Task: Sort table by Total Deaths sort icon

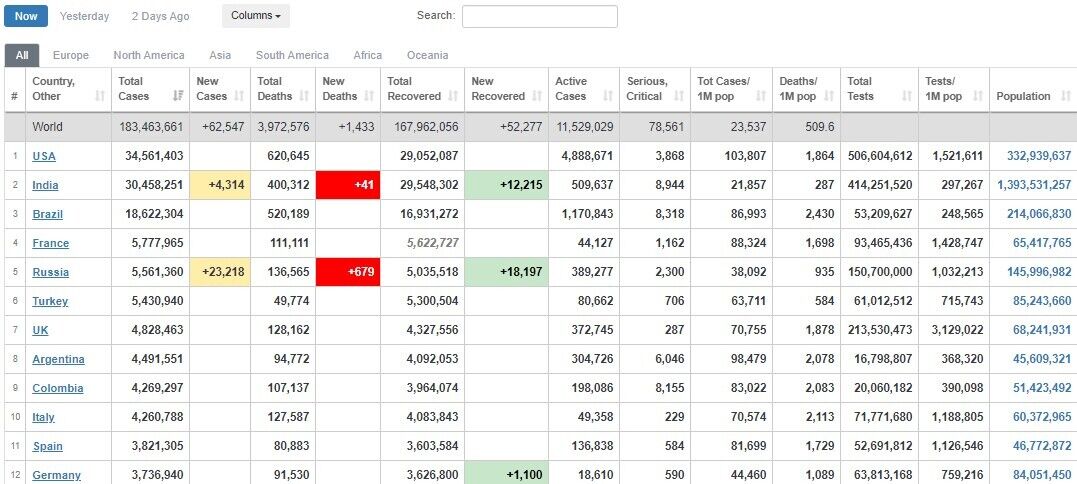Action: tap(304, 96)
